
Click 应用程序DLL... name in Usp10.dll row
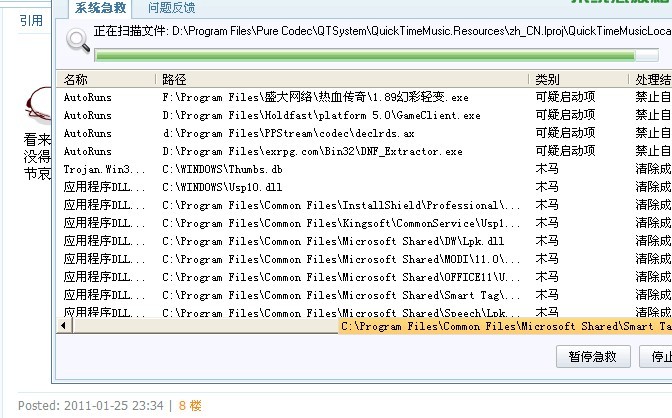click(104, 187)
